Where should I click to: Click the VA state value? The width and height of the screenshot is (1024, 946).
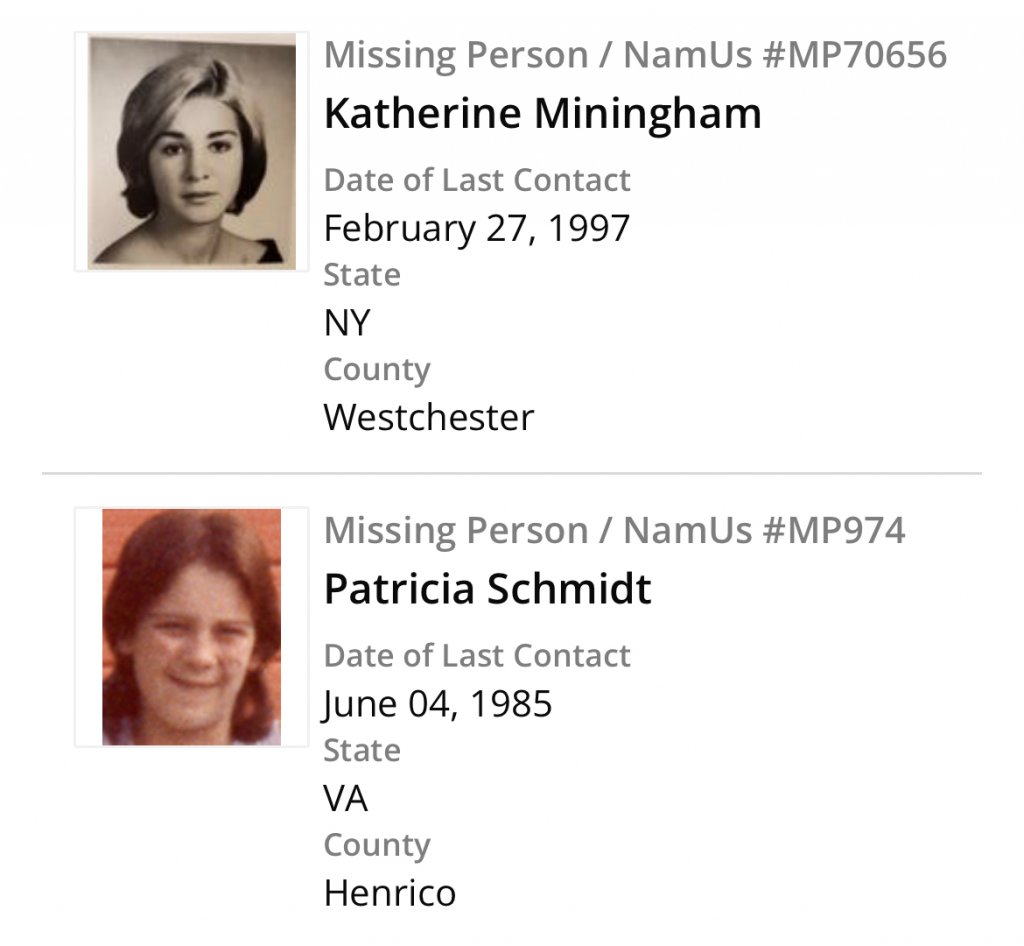[x=346, y=798]
